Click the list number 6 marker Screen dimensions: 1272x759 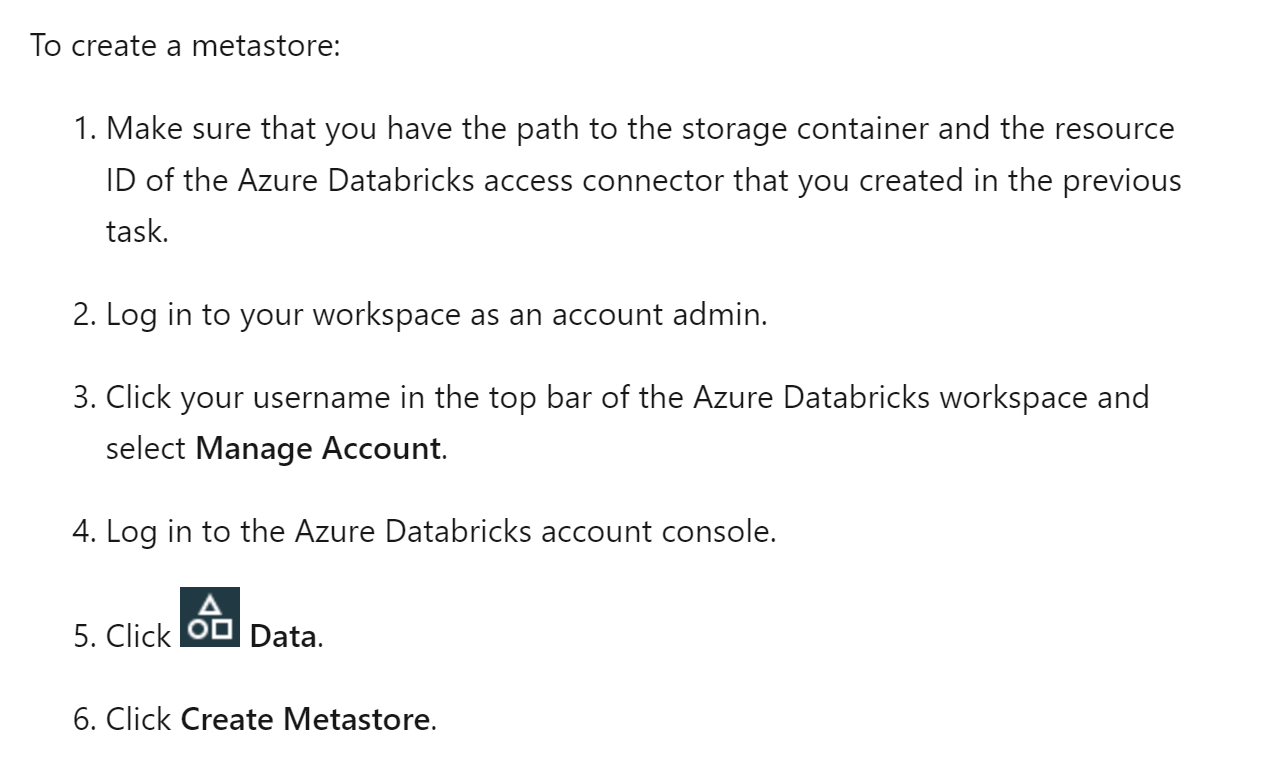point(84,719)
